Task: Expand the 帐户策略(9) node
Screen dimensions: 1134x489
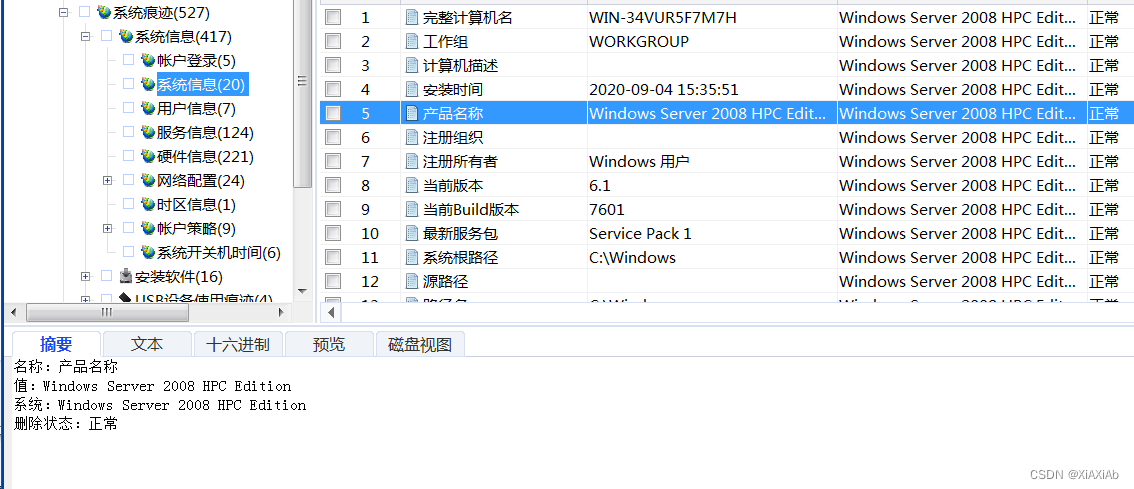Action: point(107,229)
